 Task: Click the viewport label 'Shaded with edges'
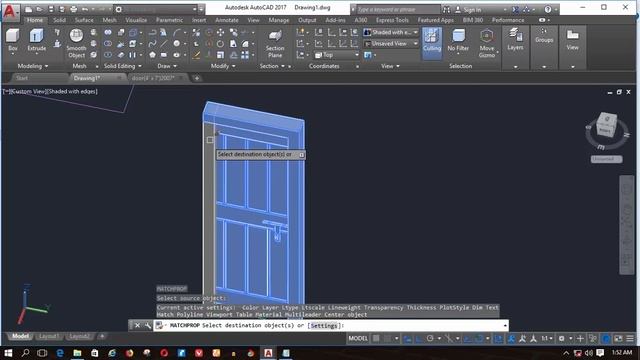point(73,91)
